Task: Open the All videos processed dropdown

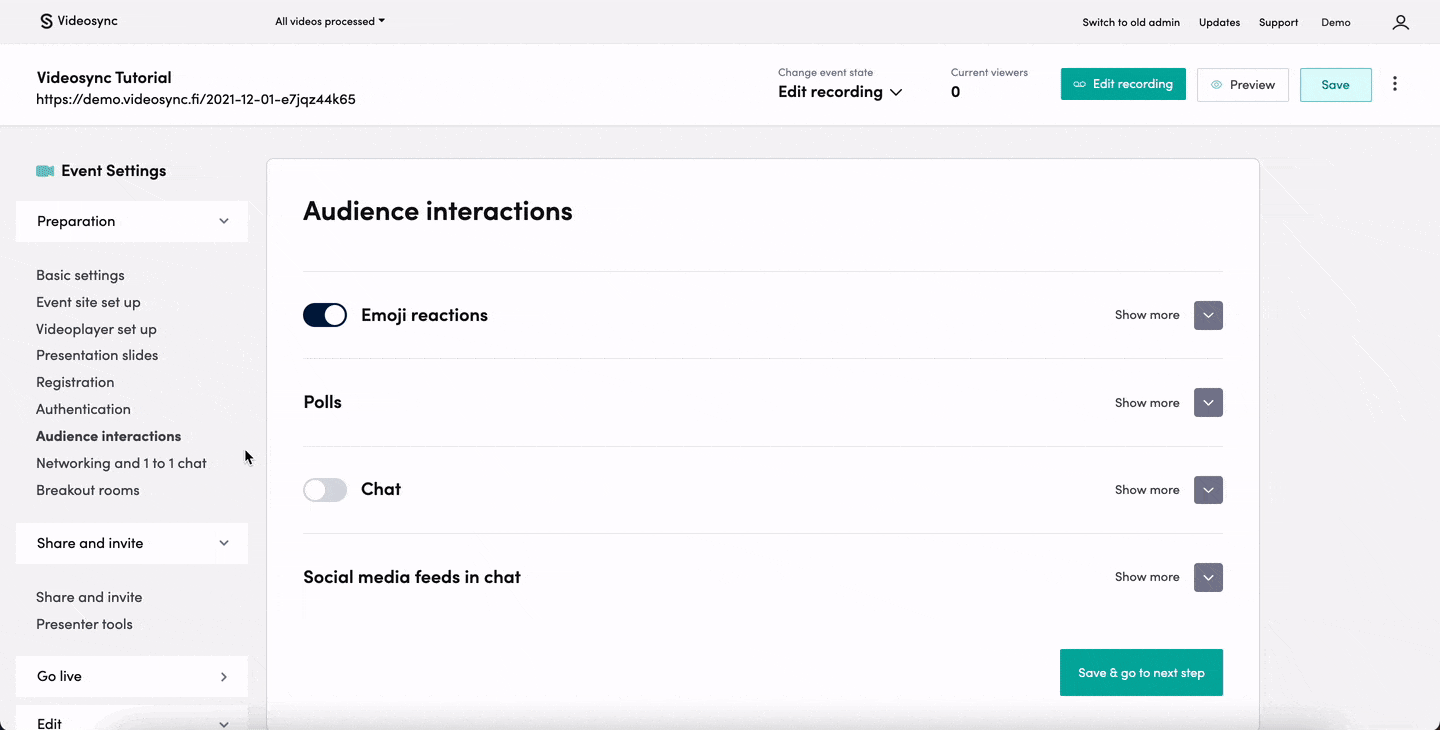Action: 328,20
